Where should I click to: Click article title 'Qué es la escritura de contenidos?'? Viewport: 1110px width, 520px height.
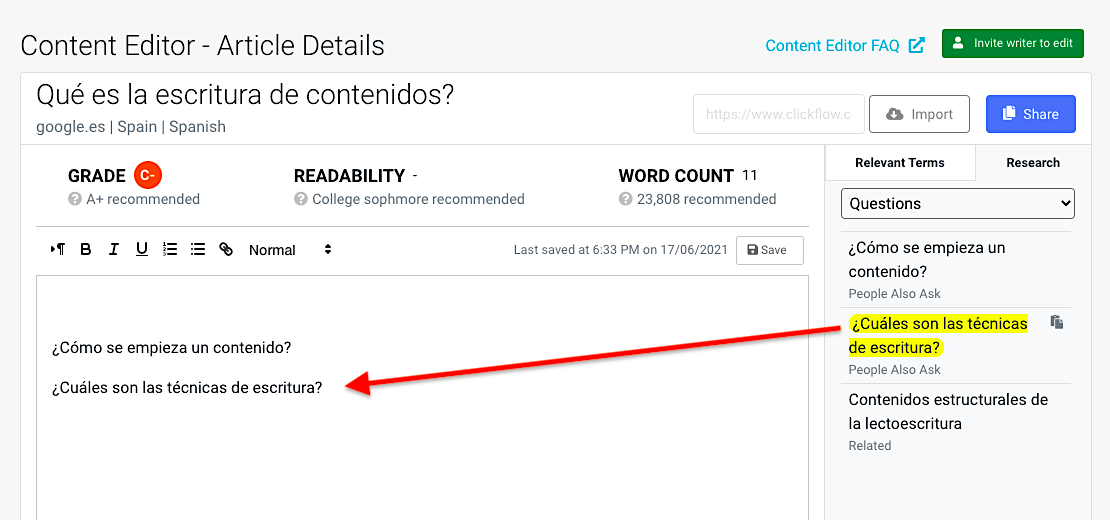(x=245, y=94)
